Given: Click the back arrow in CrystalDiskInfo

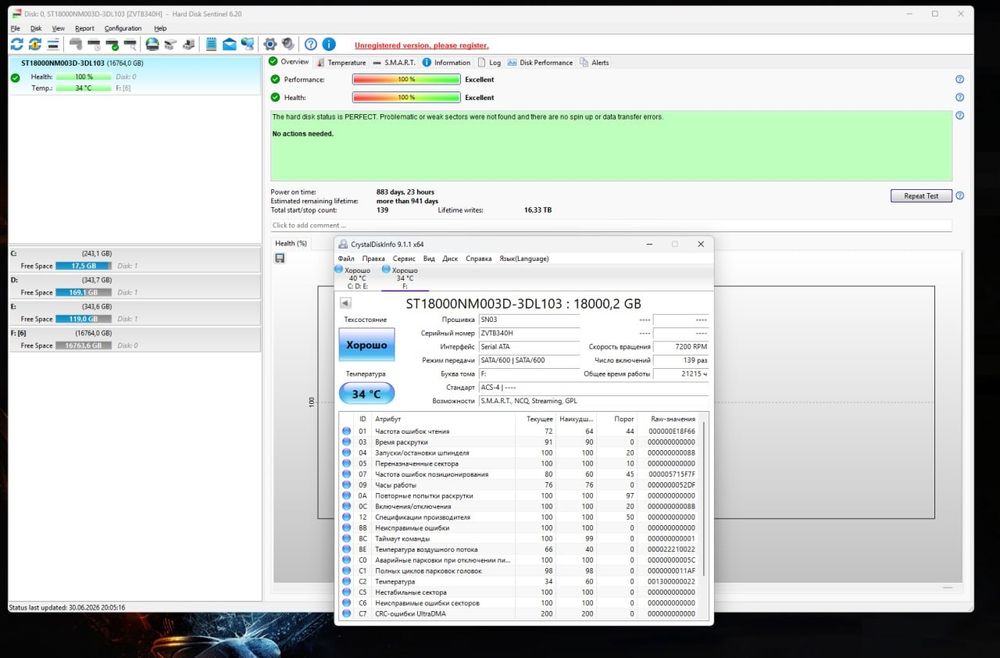Looking at the screenshot, I should point(345,303).
